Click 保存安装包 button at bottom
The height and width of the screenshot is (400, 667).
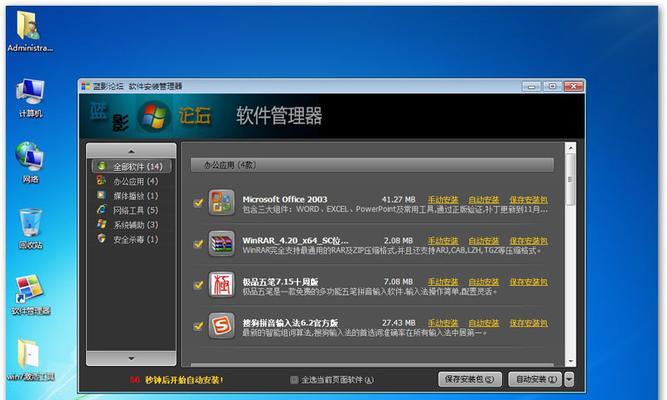tap(470, 379)
